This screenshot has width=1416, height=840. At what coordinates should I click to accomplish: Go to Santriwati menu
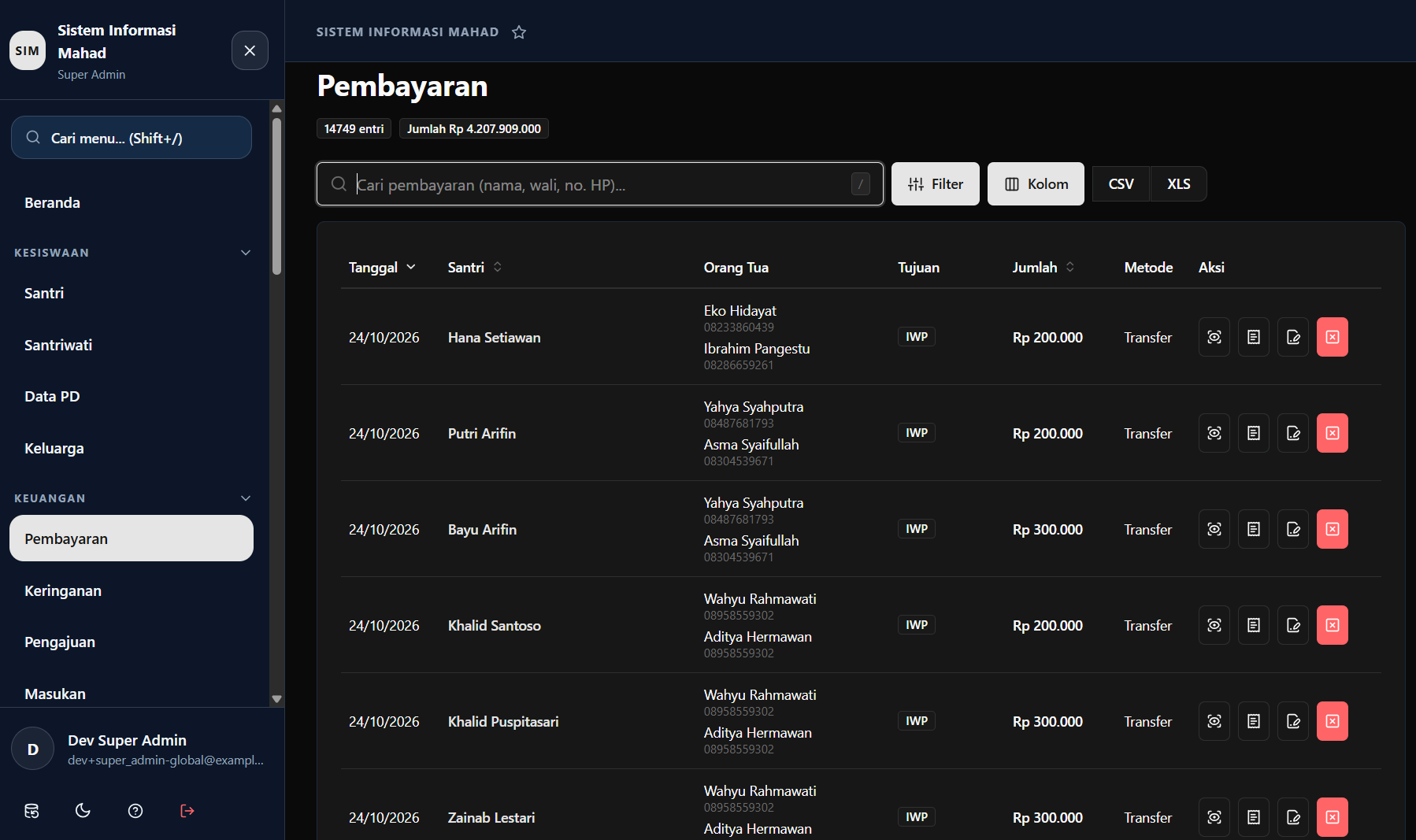coord(132,345)
